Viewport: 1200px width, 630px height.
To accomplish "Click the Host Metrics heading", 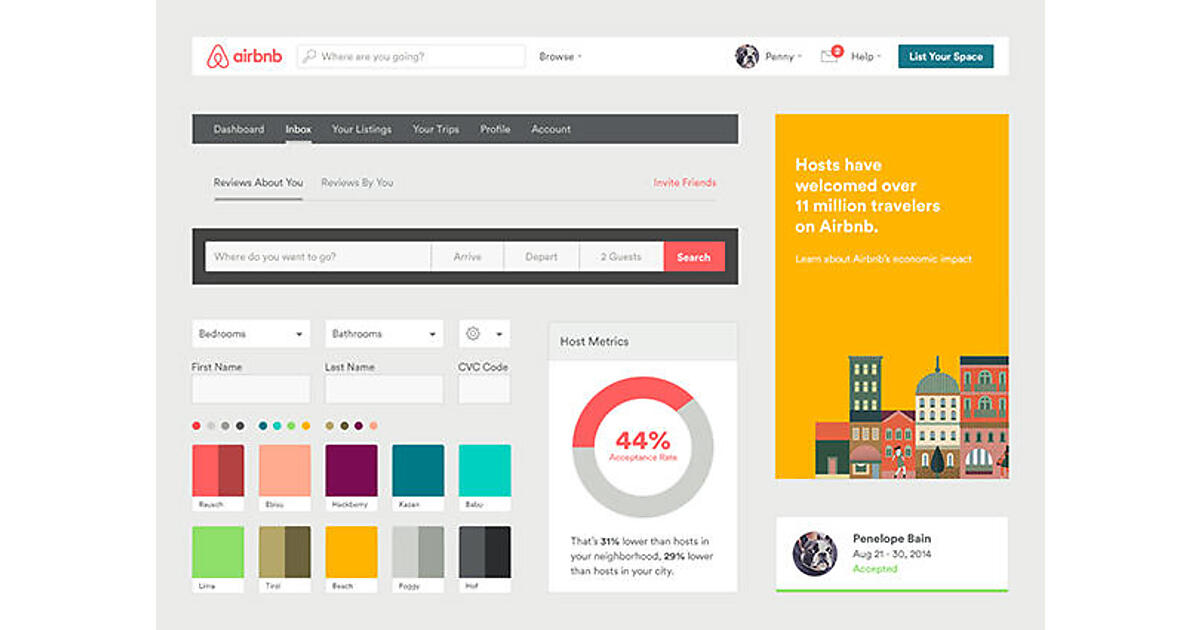I will click(x=594, y=341).
